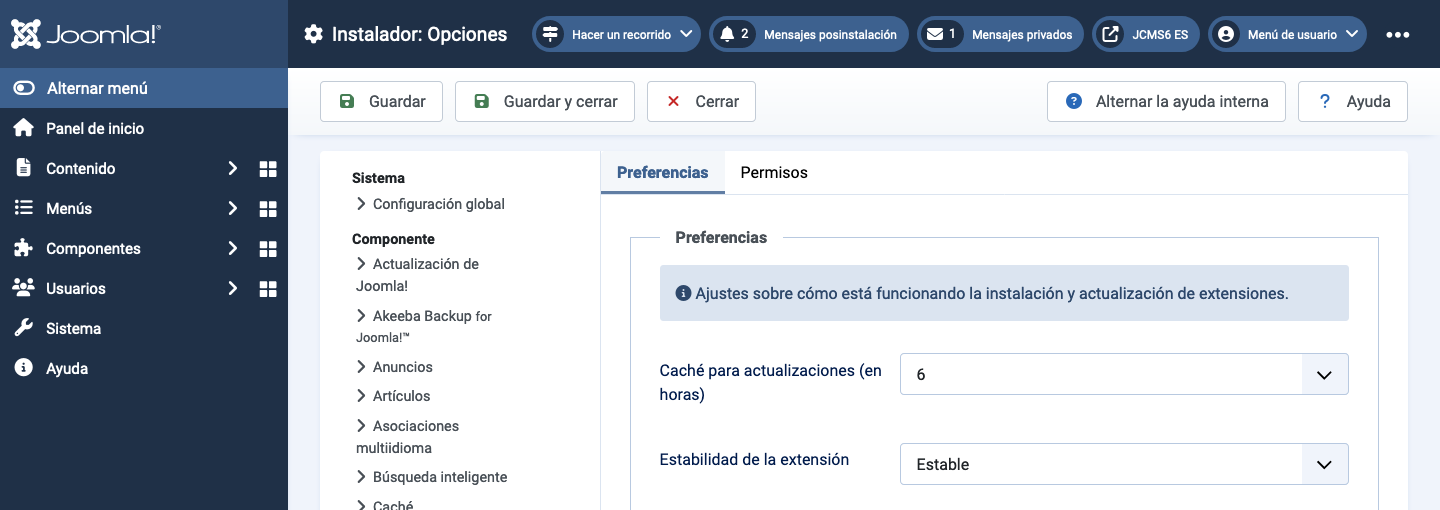Open Contenido dashboard grid icon
The image size is (1440, 510).
(x=268, y=169)
